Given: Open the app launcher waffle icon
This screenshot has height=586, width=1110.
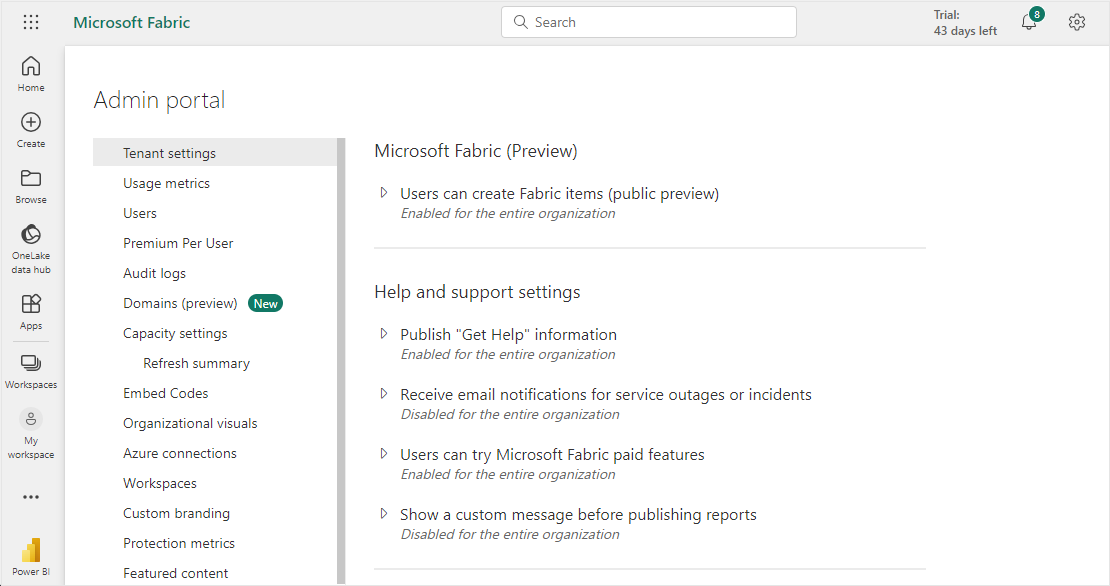Looking at the screenshot, I should tap(31, 22).
